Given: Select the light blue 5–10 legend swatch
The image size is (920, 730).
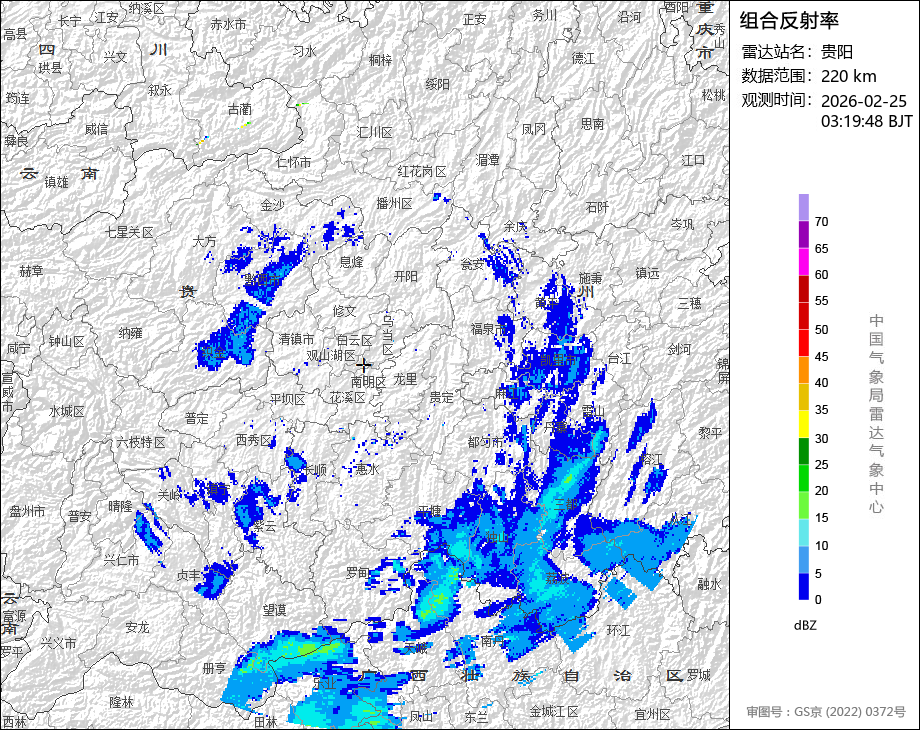Looking at the screenshot, I should pyautogui.click(x=804, y=559).
